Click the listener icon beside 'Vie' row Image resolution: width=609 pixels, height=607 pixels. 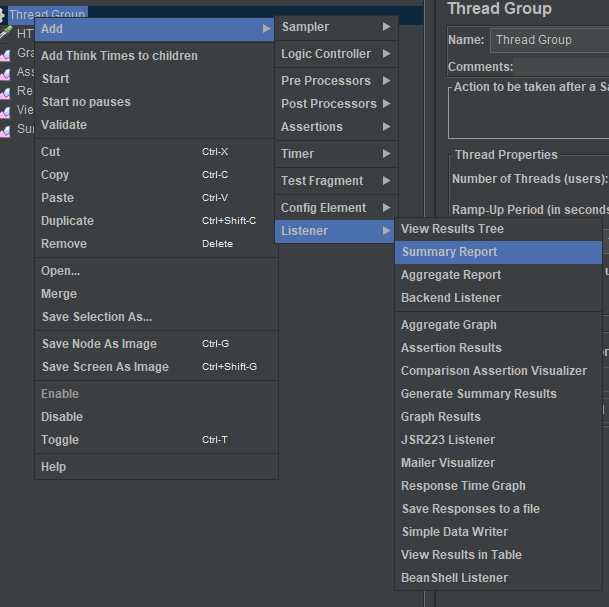point(5,112)
